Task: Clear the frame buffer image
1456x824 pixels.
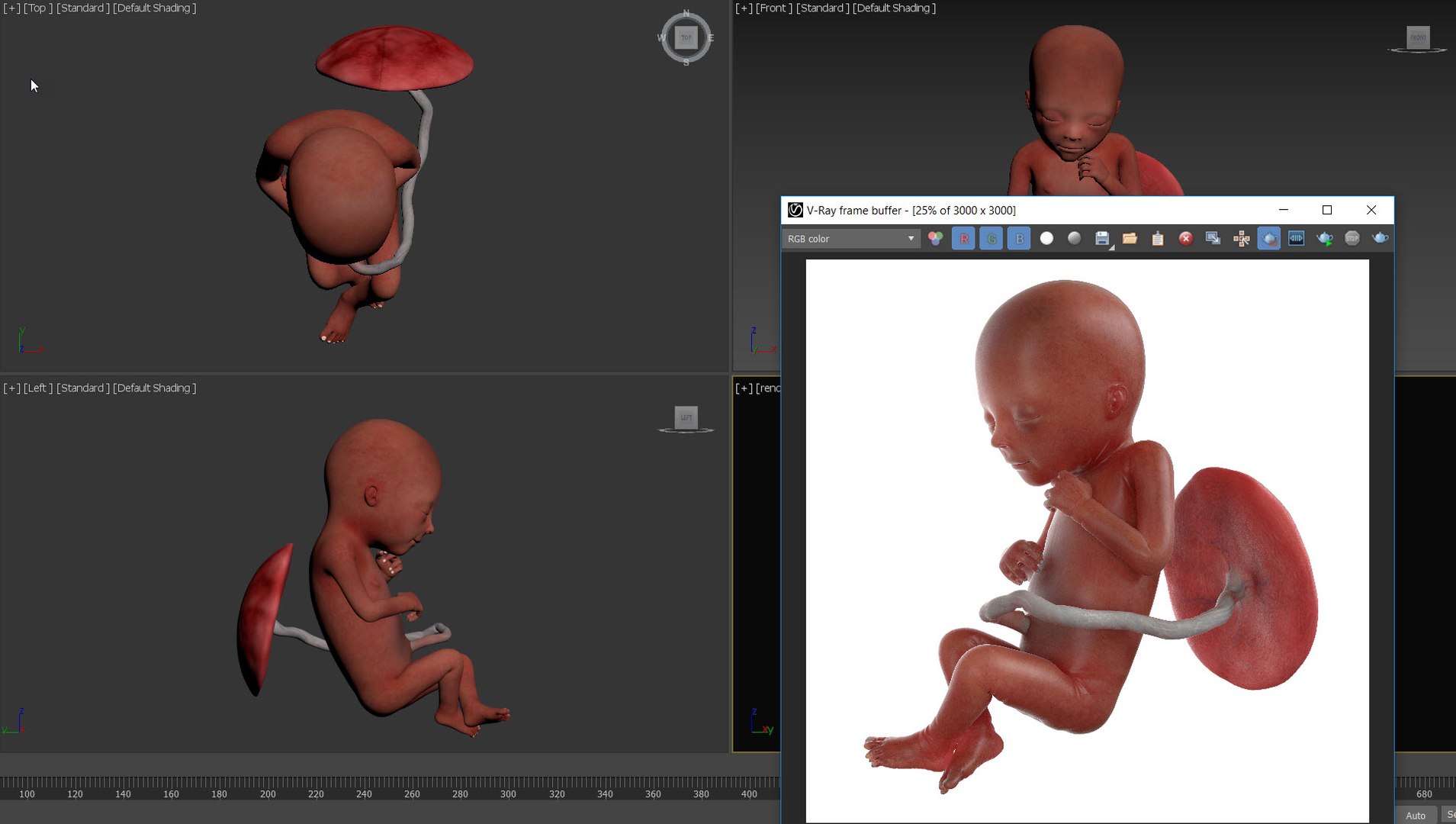Action: [x=1185, y=239]
